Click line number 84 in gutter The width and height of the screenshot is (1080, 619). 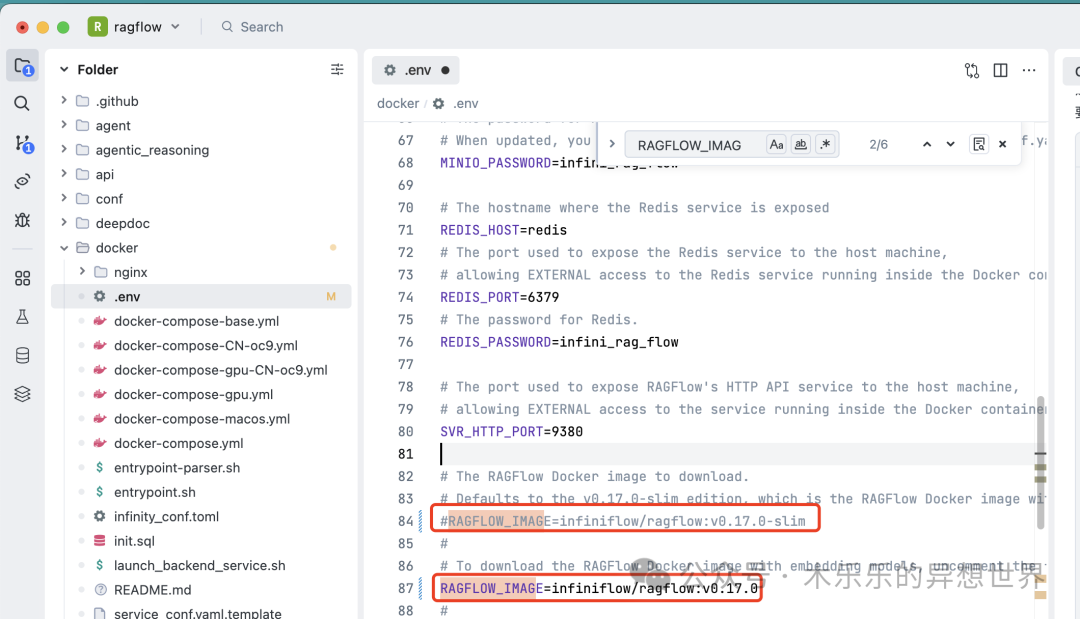pos(405,521)
